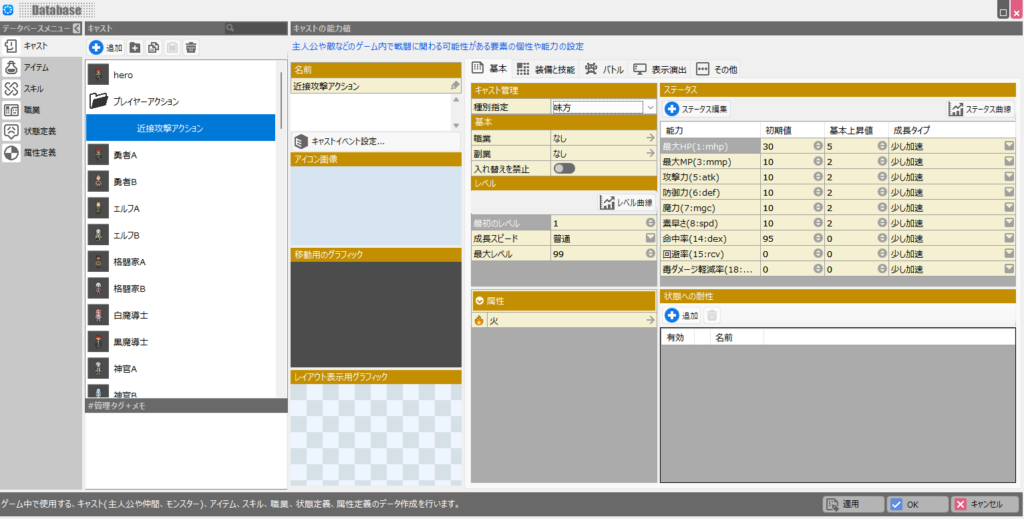Open 属性定義 in the database menu

tap(38, 153)
